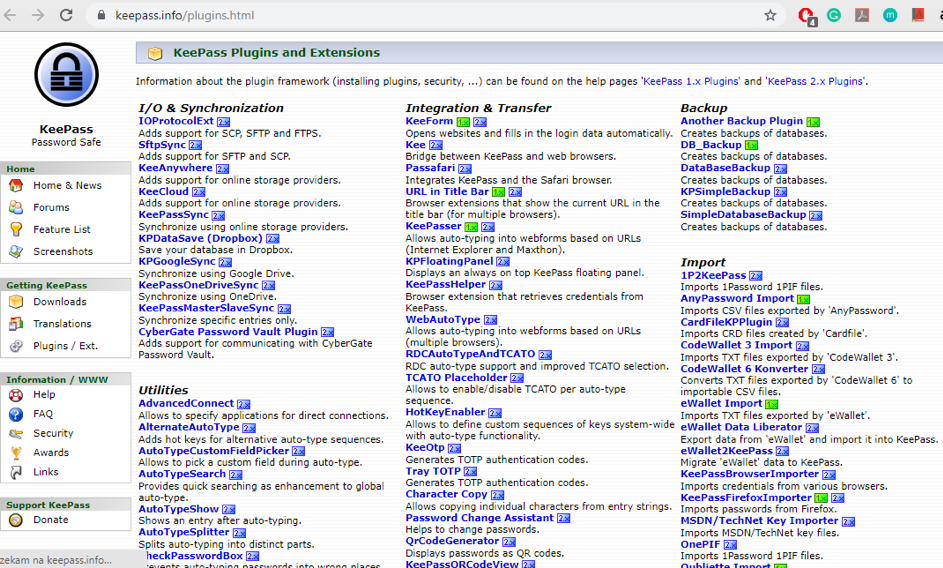Viewport: 943px width, 568px height.
Task: Go to the Downloads page
Action: point(60,301)
